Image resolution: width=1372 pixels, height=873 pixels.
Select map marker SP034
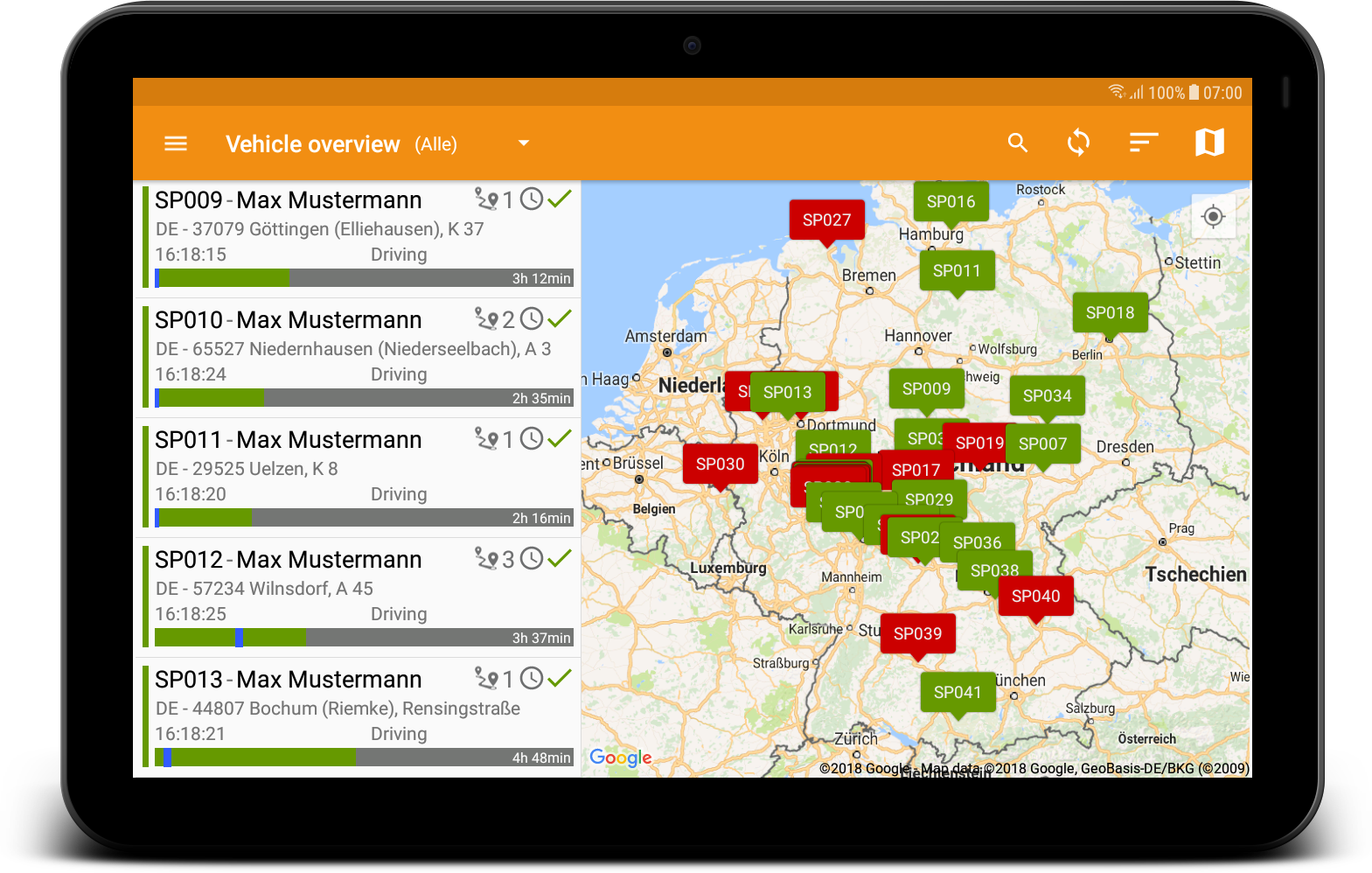[1047, 396]
